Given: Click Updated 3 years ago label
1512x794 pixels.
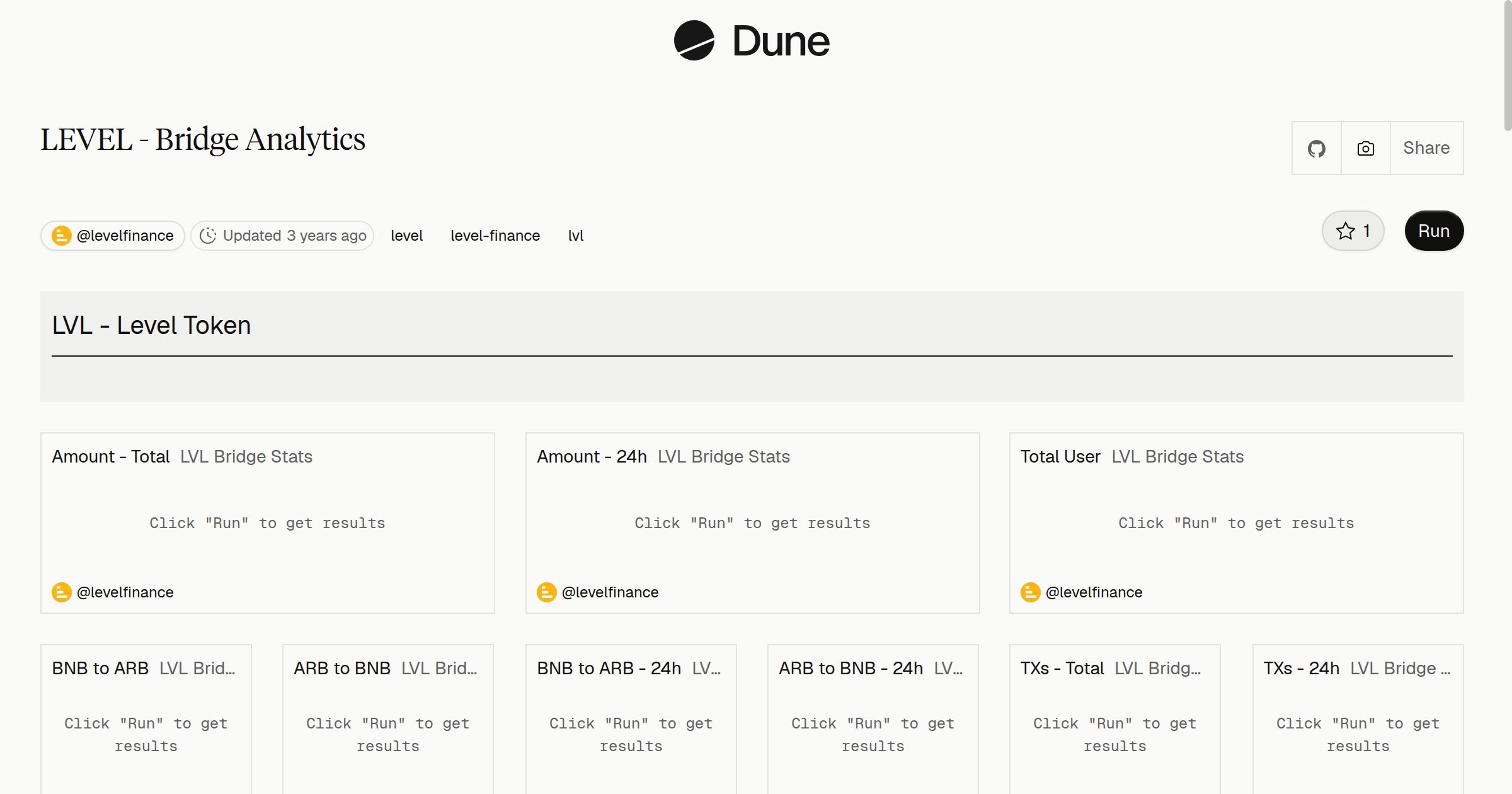Looking at the screenshot, I should [294, 236].
